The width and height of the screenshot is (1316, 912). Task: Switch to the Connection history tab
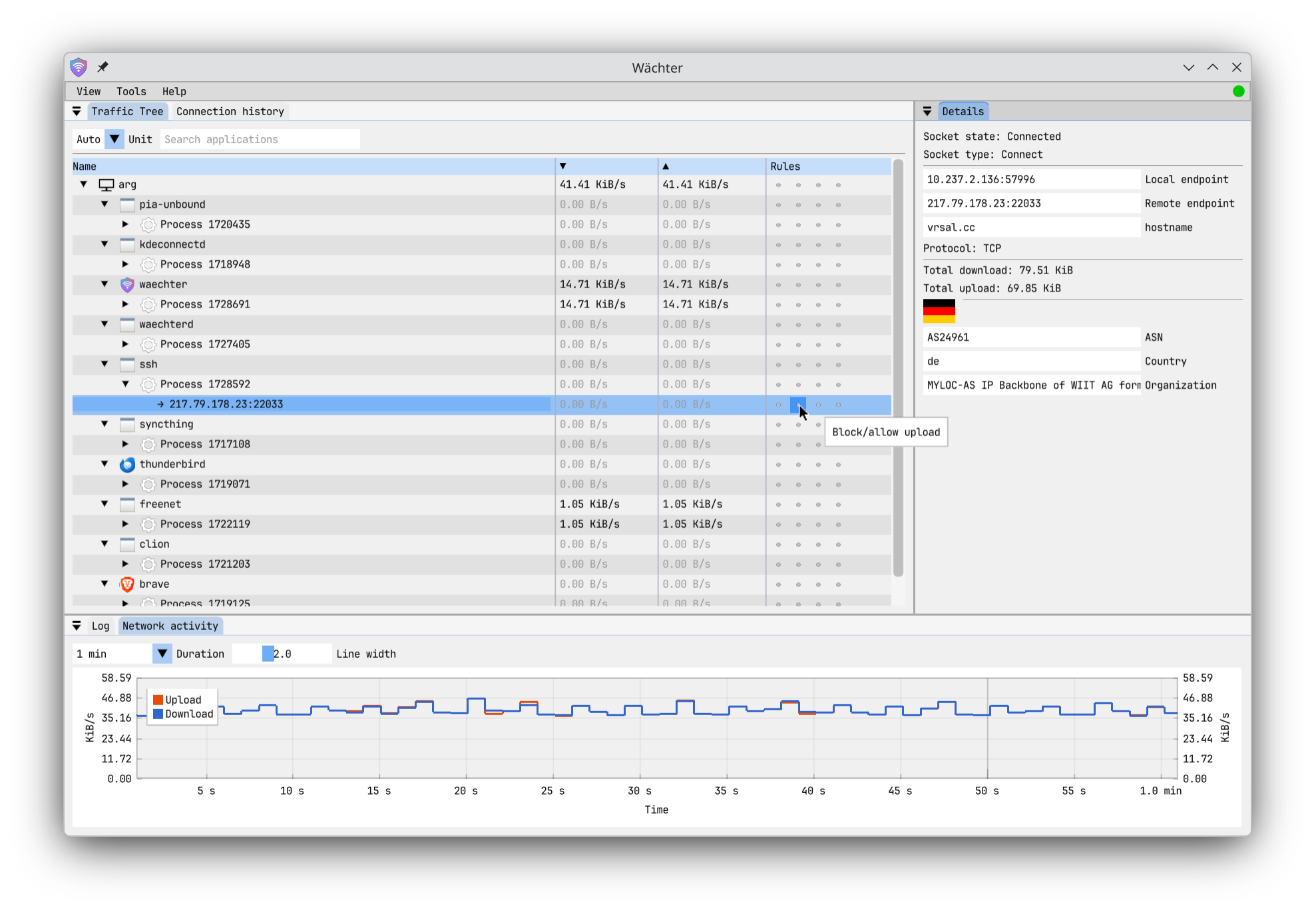[230, 112]
